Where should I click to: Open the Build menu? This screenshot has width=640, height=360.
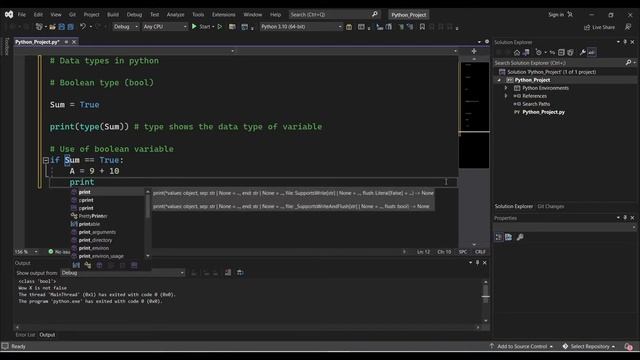click(x=113, y=15)
